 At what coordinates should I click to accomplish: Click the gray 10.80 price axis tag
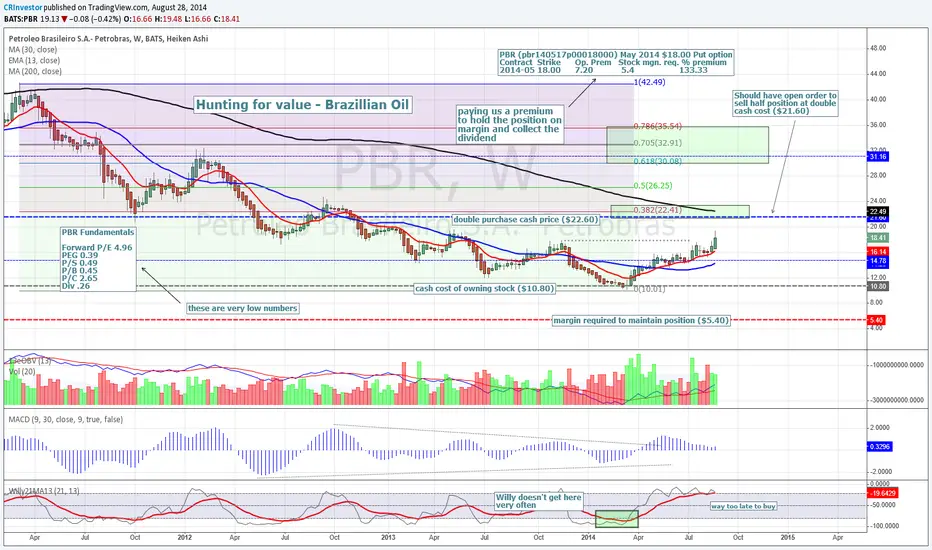(878, 287)
